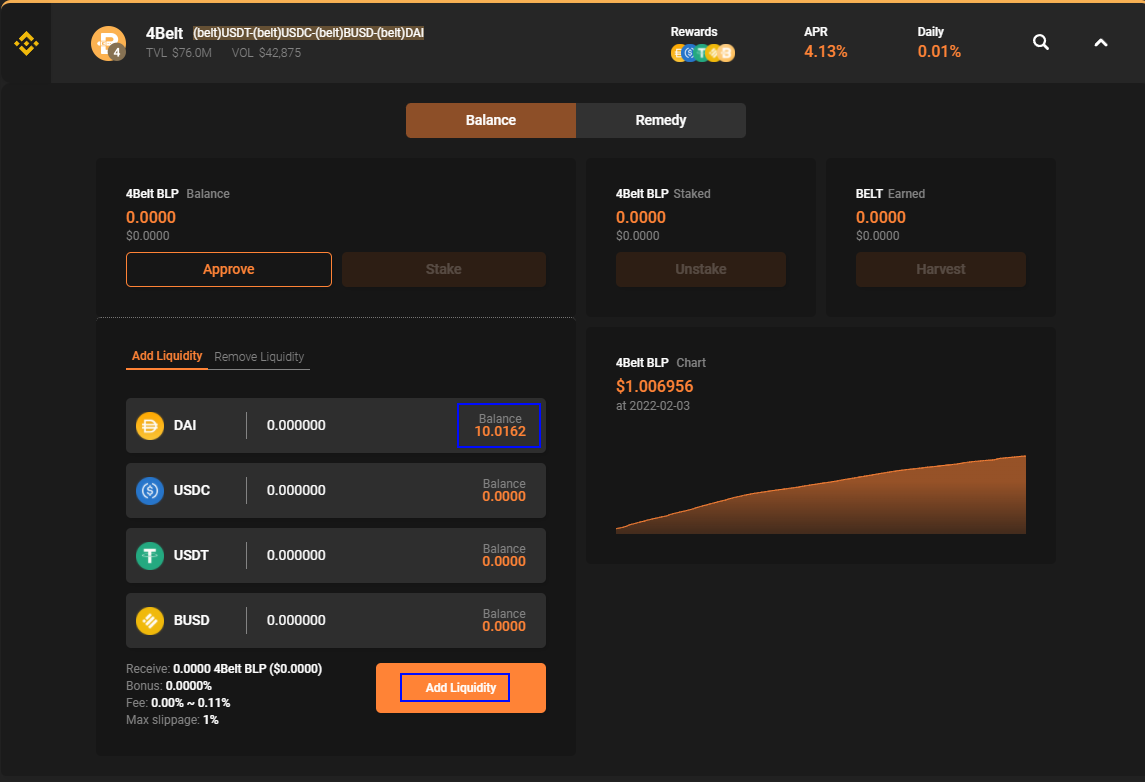Click the Bonus 0.0000% text
Viewport: 1145px width, 782px height.
pyautogui.click(x=169, y=686)
